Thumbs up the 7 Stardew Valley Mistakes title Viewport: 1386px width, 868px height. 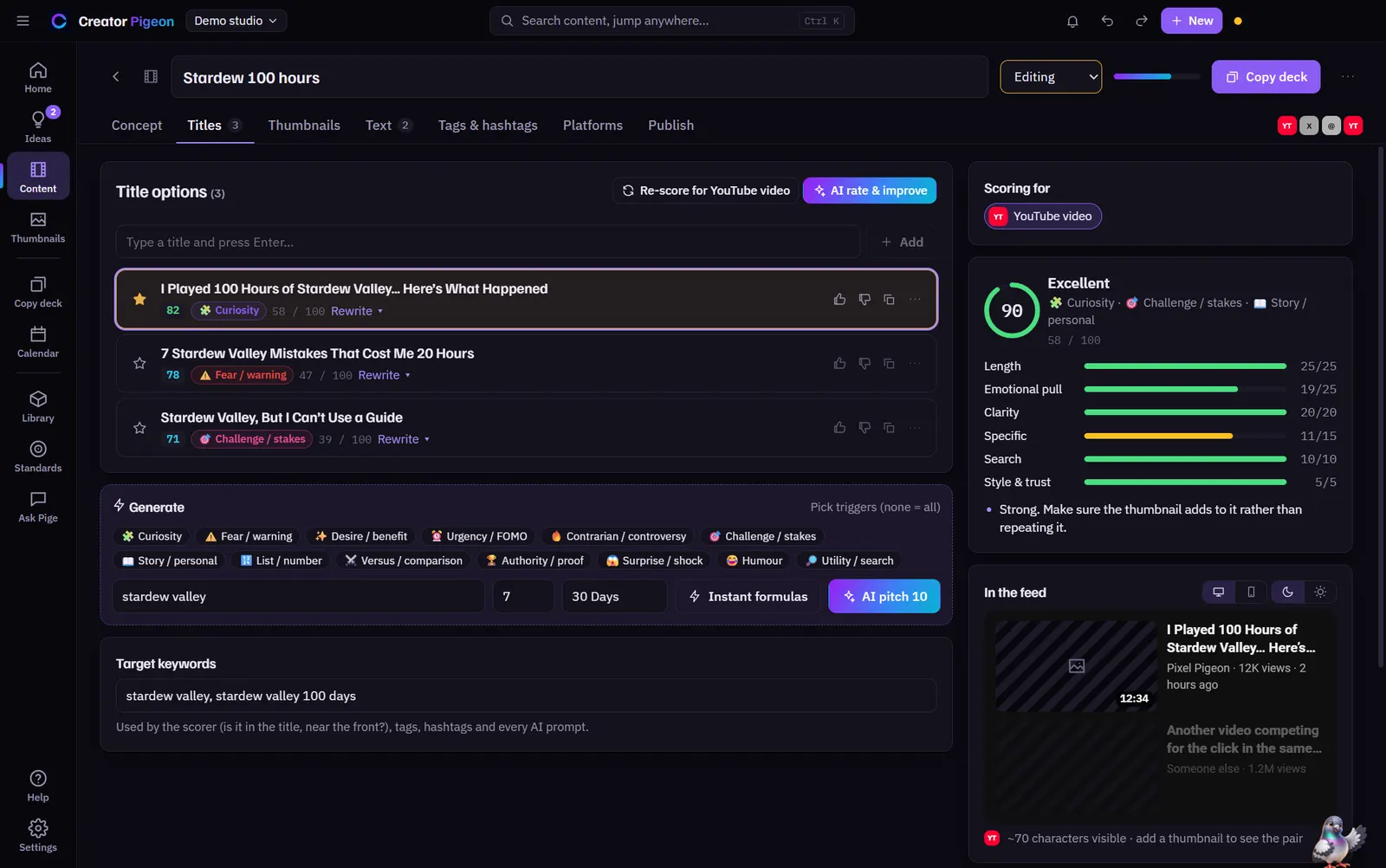point(839,364)
